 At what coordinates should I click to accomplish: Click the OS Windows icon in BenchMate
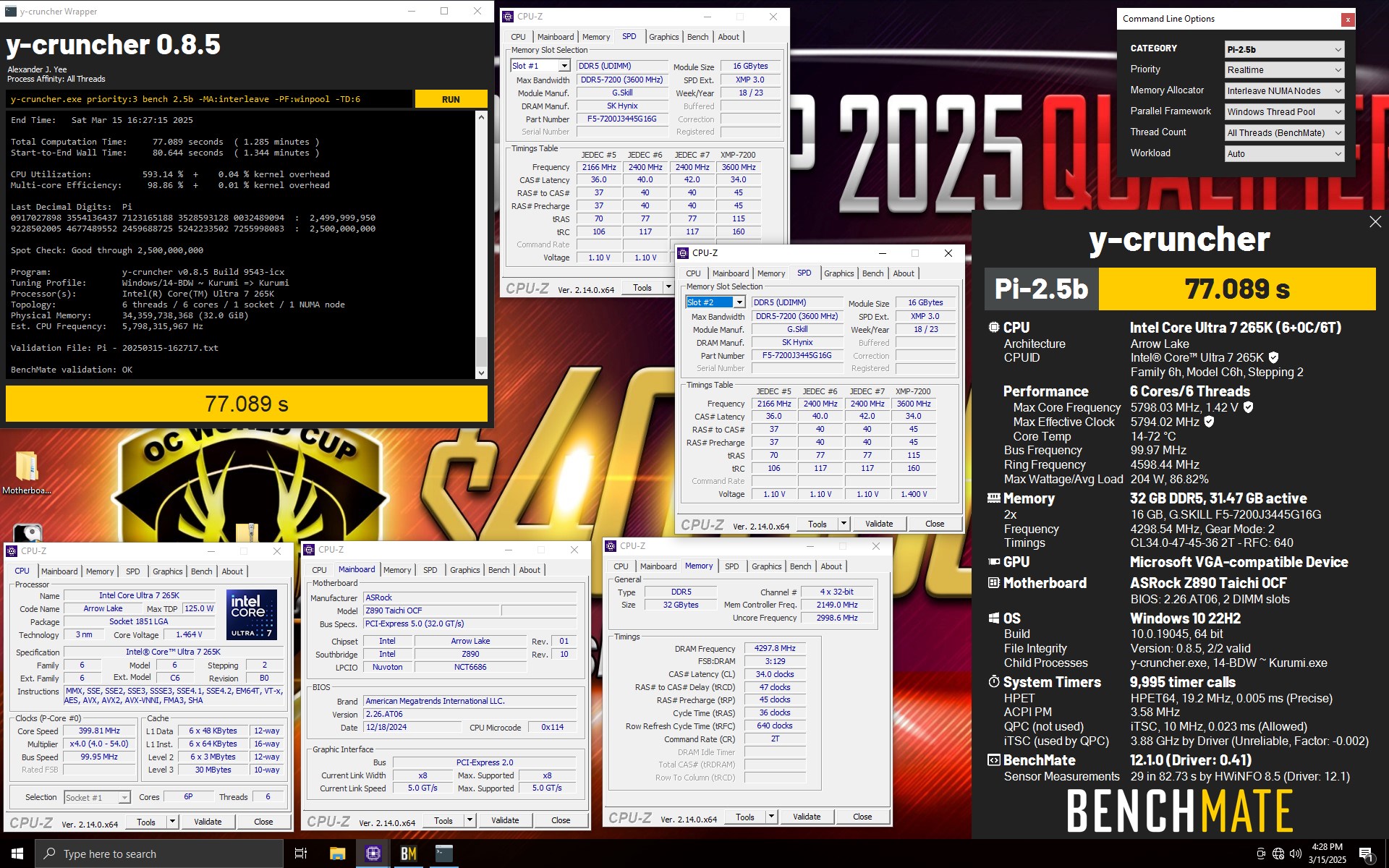[x=994, y=618]
